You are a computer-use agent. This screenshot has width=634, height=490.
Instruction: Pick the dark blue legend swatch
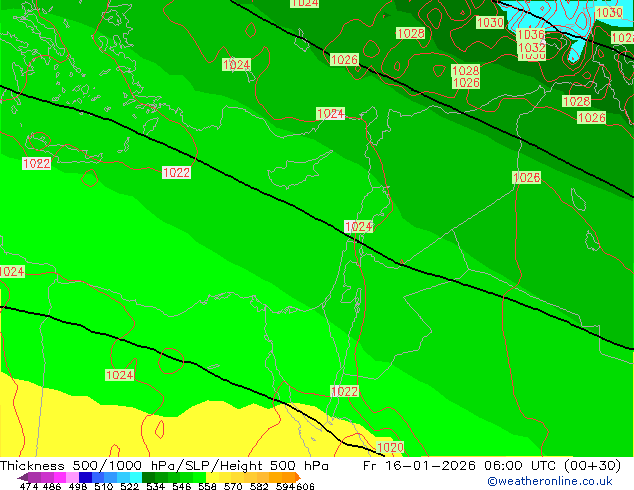[85, 477]
